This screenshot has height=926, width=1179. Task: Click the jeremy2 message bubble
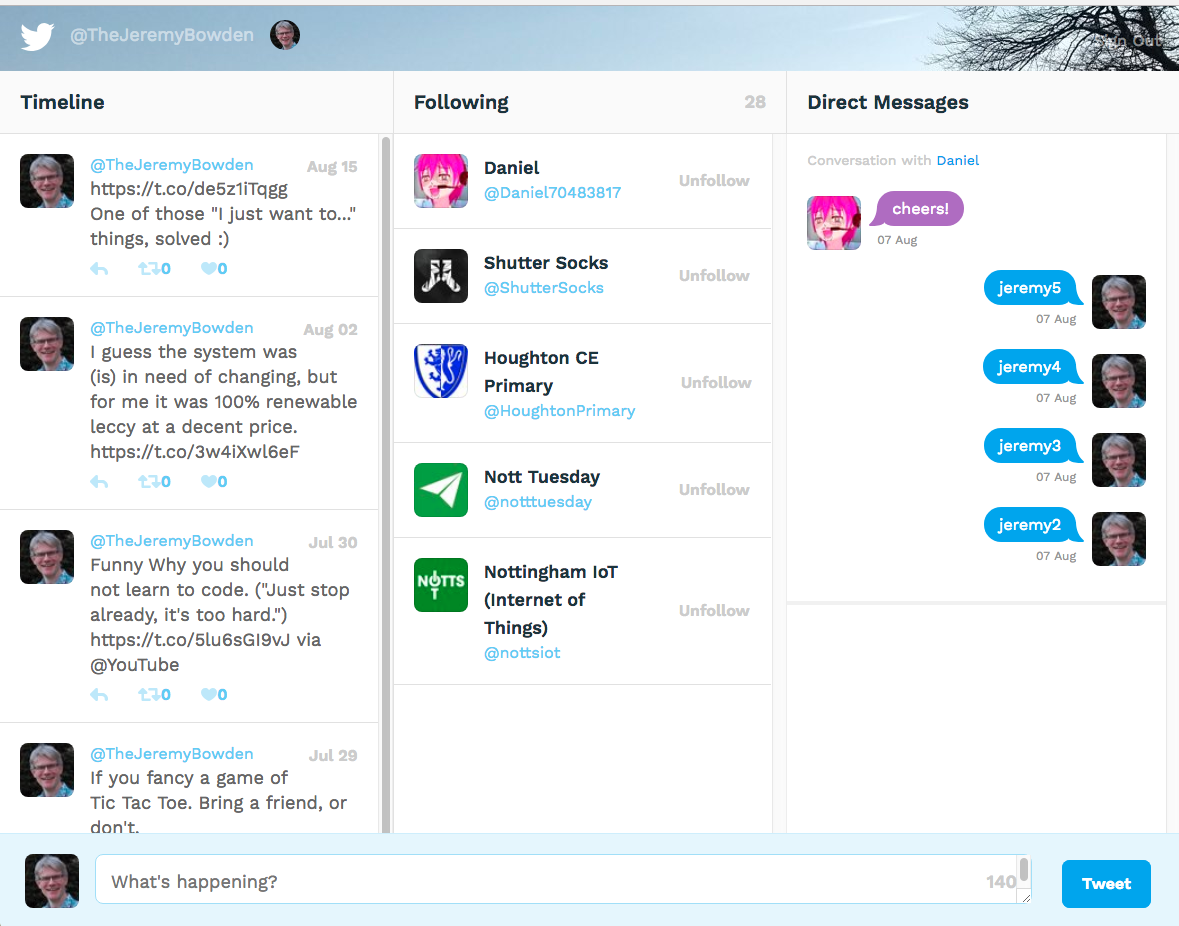pyautogui.click(x=1032, y=525)
